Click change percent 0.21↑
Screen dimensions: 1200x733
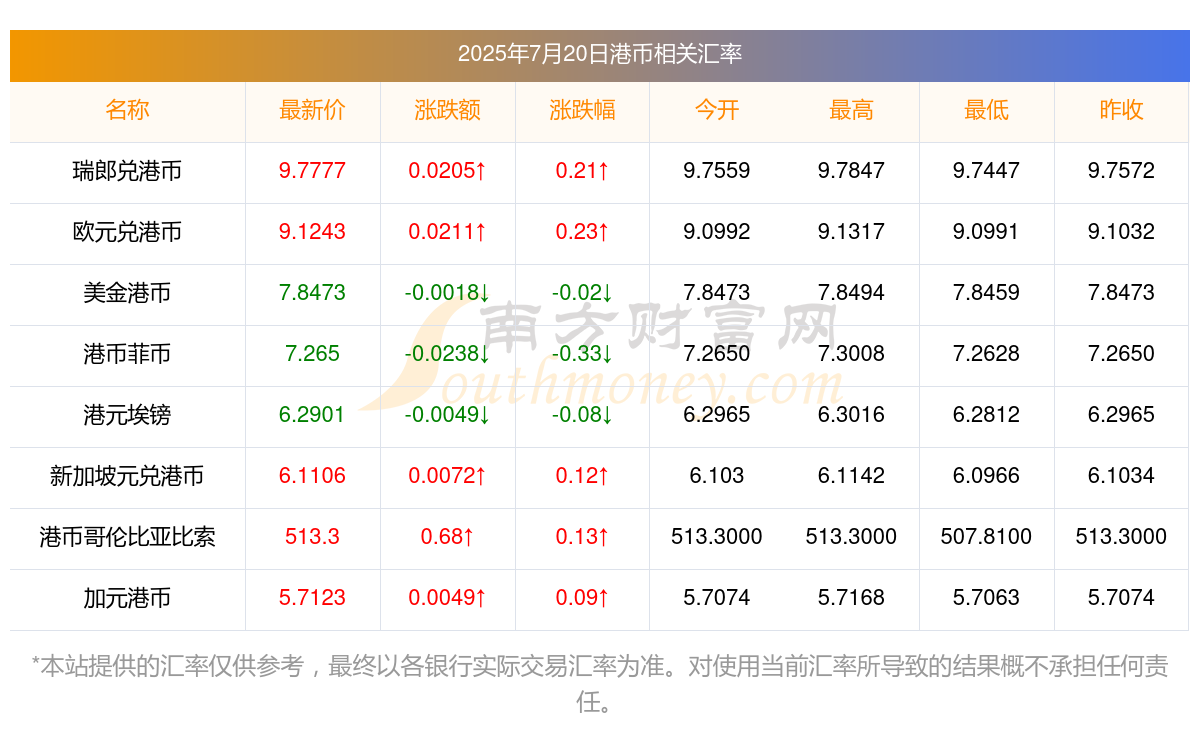click(582, 171)
